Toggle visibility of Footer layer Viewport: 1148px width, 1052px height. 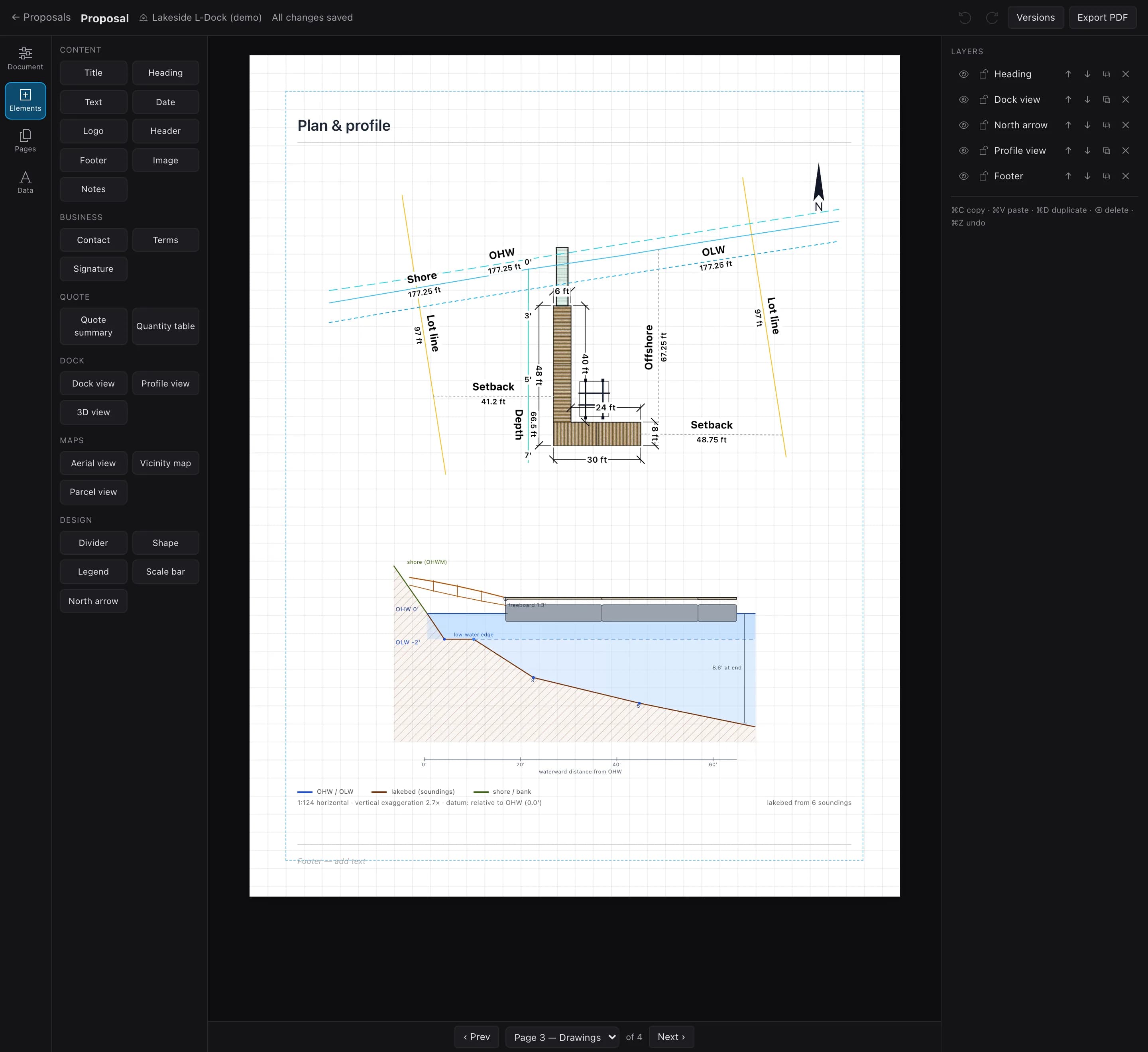pos(963,176)
